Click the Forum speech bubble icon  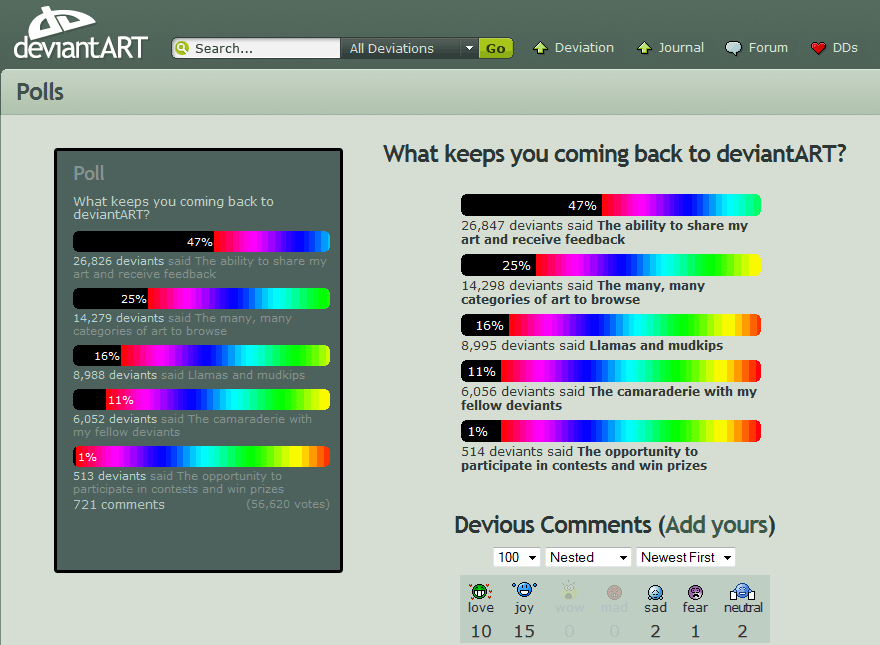coord(733,48)
